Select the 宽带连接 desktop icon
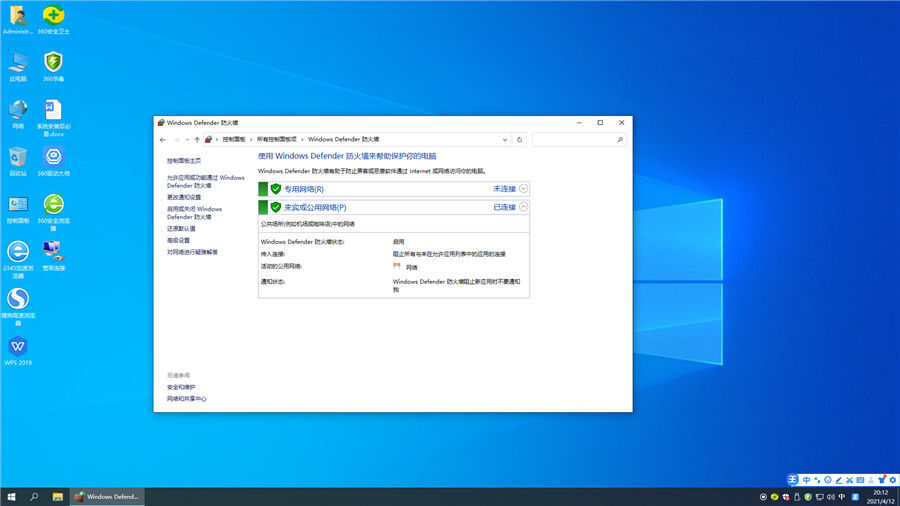The height and width of the screenshot is (506, 900). click(53, 256)
